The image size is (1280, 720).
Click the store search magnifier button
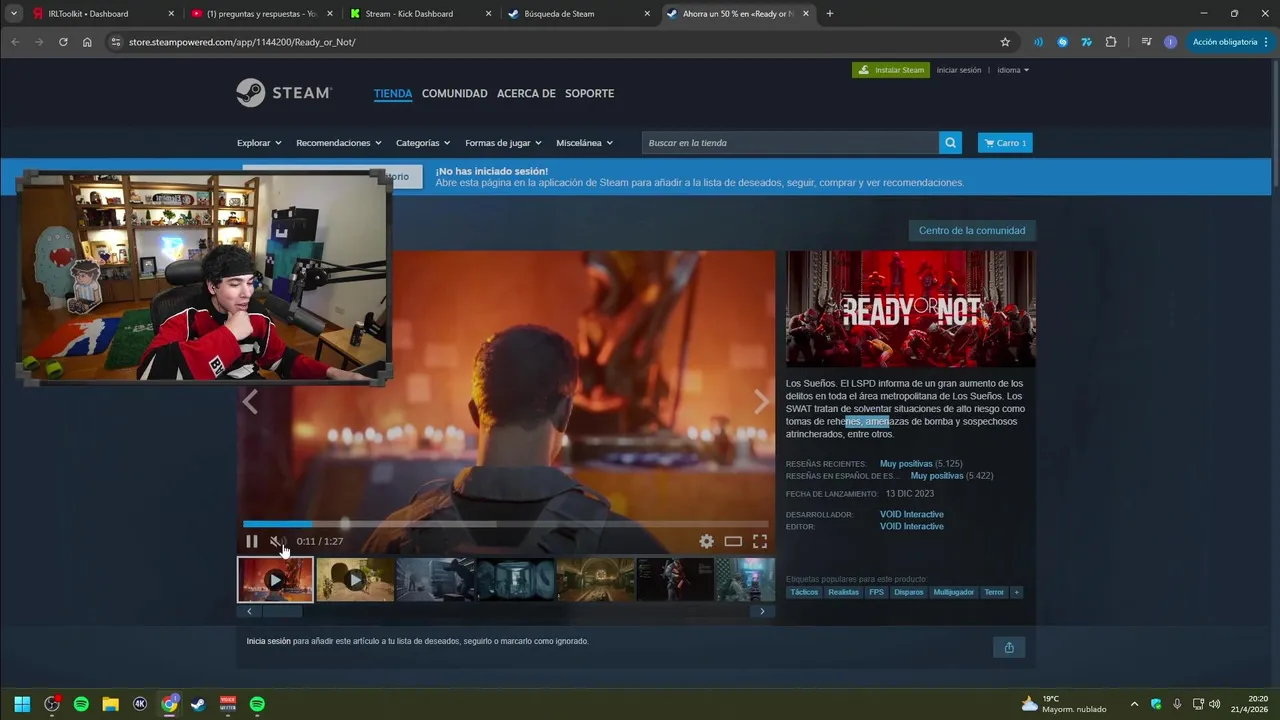coord(950,143)
